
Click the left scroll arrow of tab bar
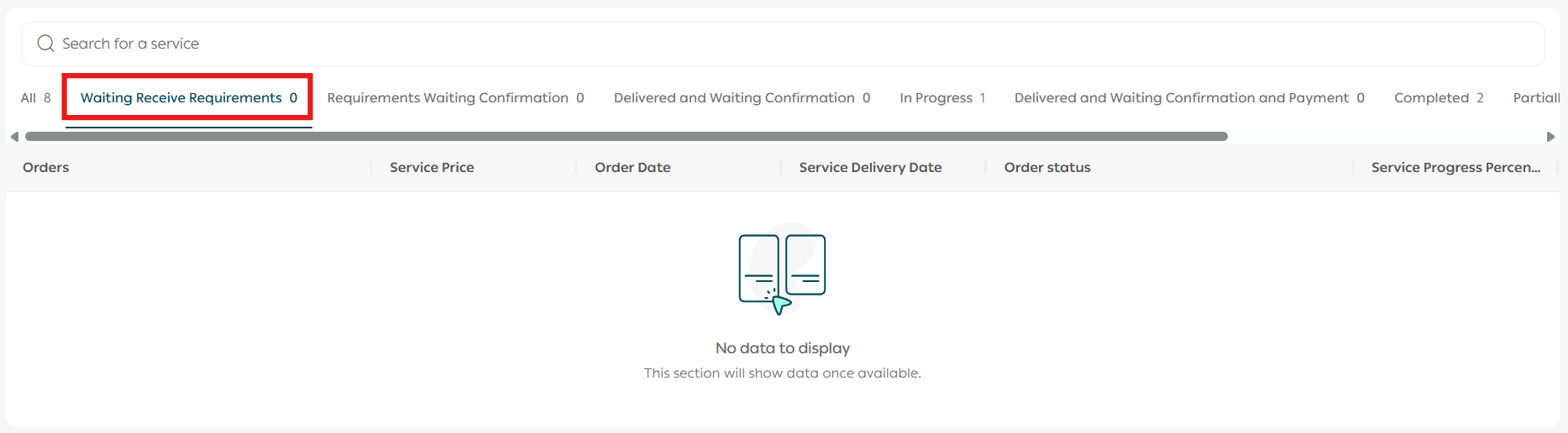pos(14,137)
